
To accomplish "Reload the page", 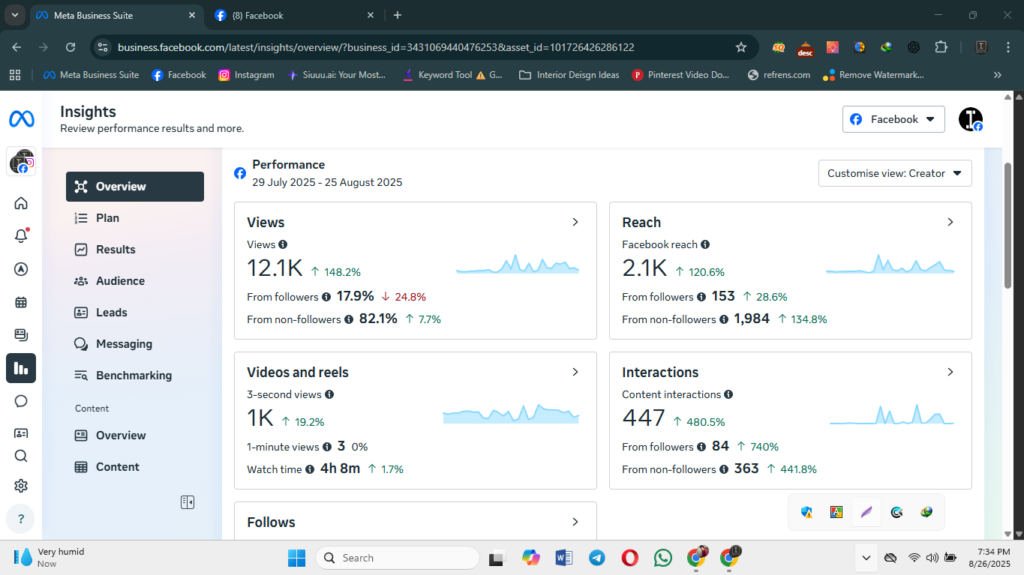I will coord(71,47).
